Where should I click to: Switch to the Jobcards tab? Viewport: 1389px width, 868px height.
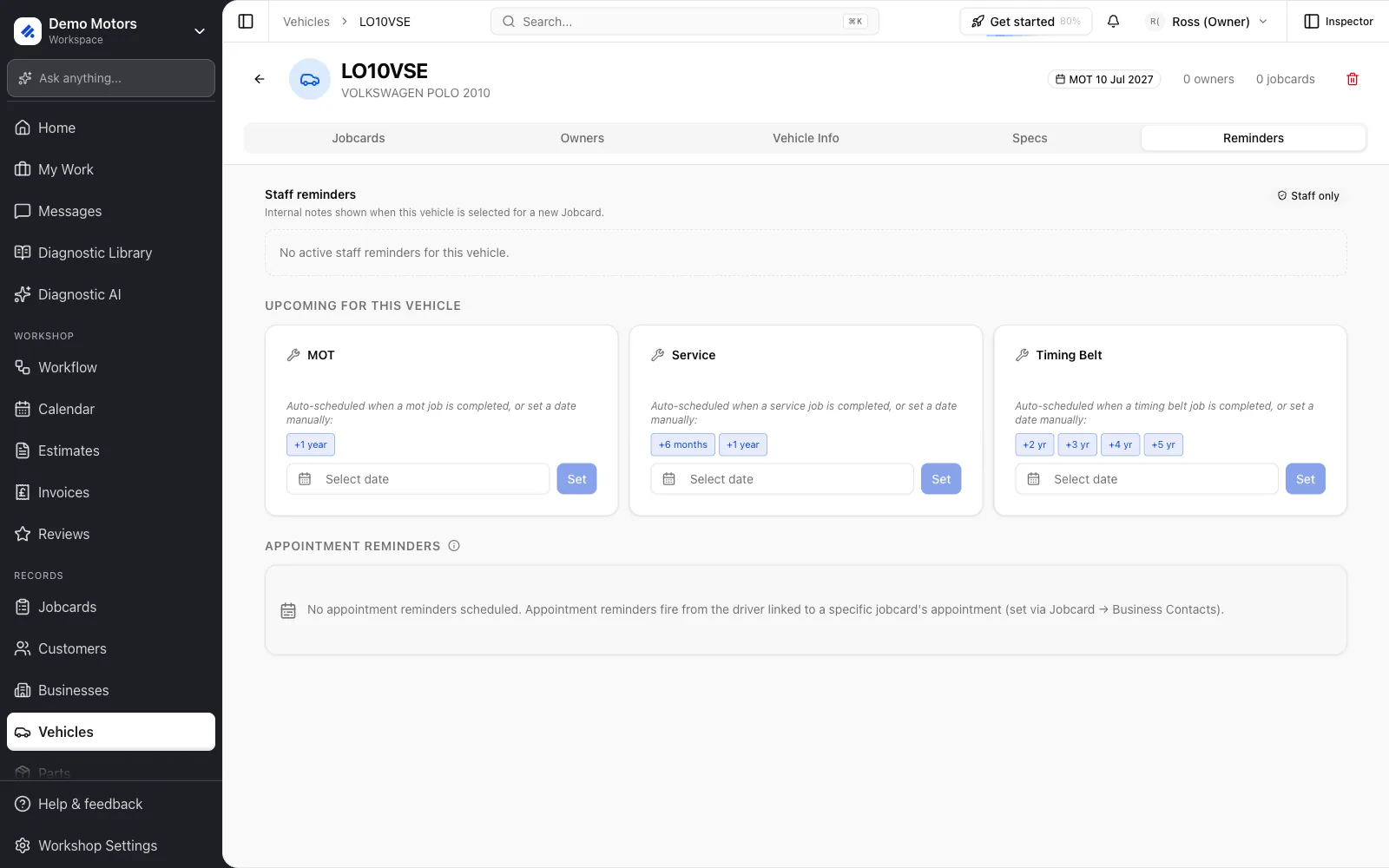point(359,138)
